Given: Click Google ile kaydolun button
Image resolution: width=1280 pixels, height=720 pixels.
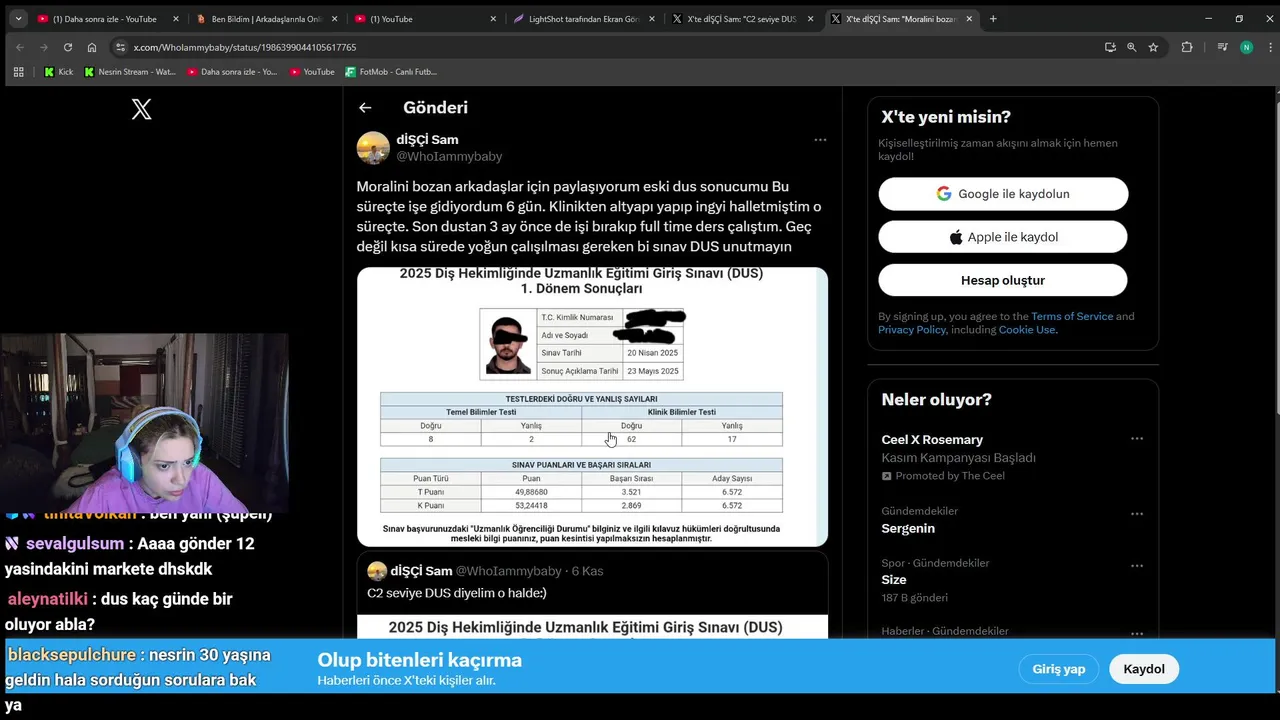Looking at the screenshot, I should click(x=1003, y=194).
